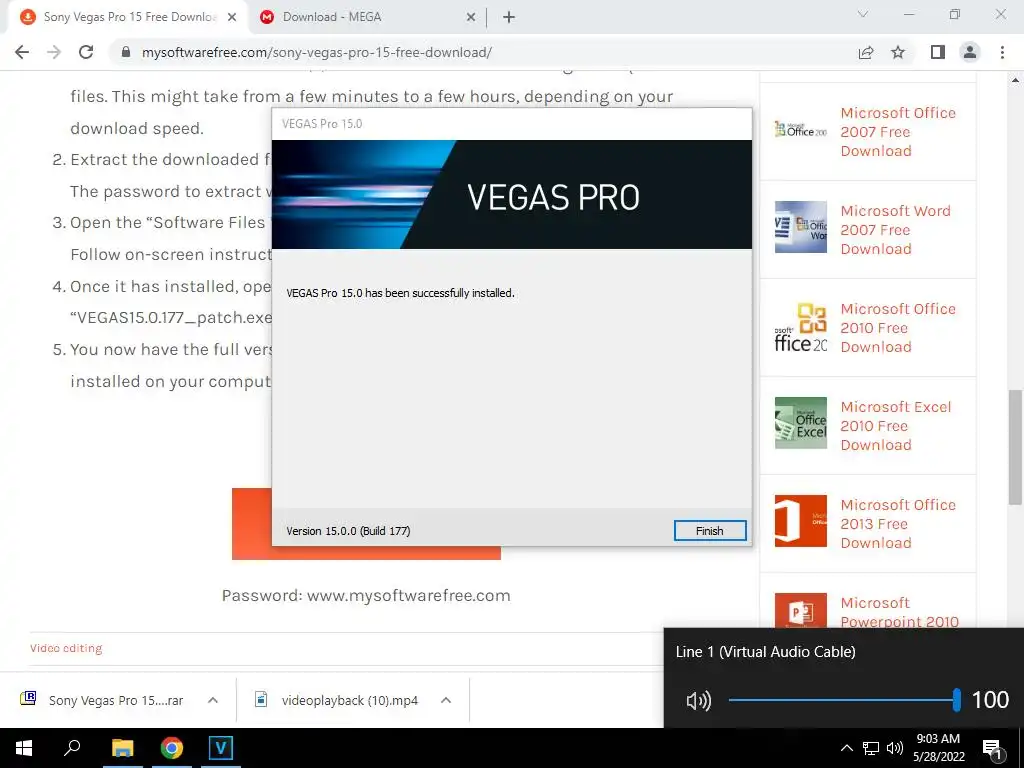The image size is (1024, 768).
Task: Open Google Chrome from taskbar
Action: (172, 748)
